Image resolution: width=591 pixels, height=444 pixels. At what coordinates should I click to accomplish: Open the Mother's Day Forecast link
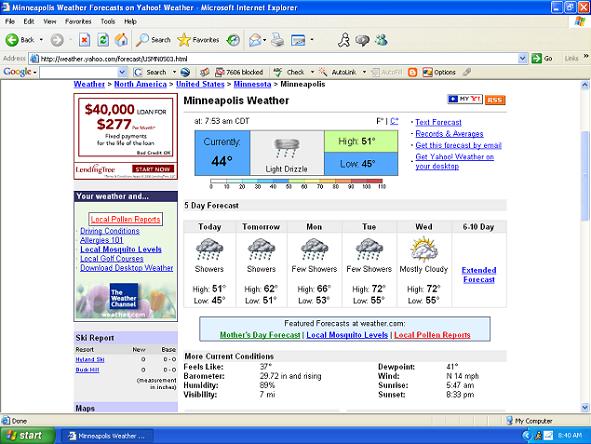[x=260, y=335]
